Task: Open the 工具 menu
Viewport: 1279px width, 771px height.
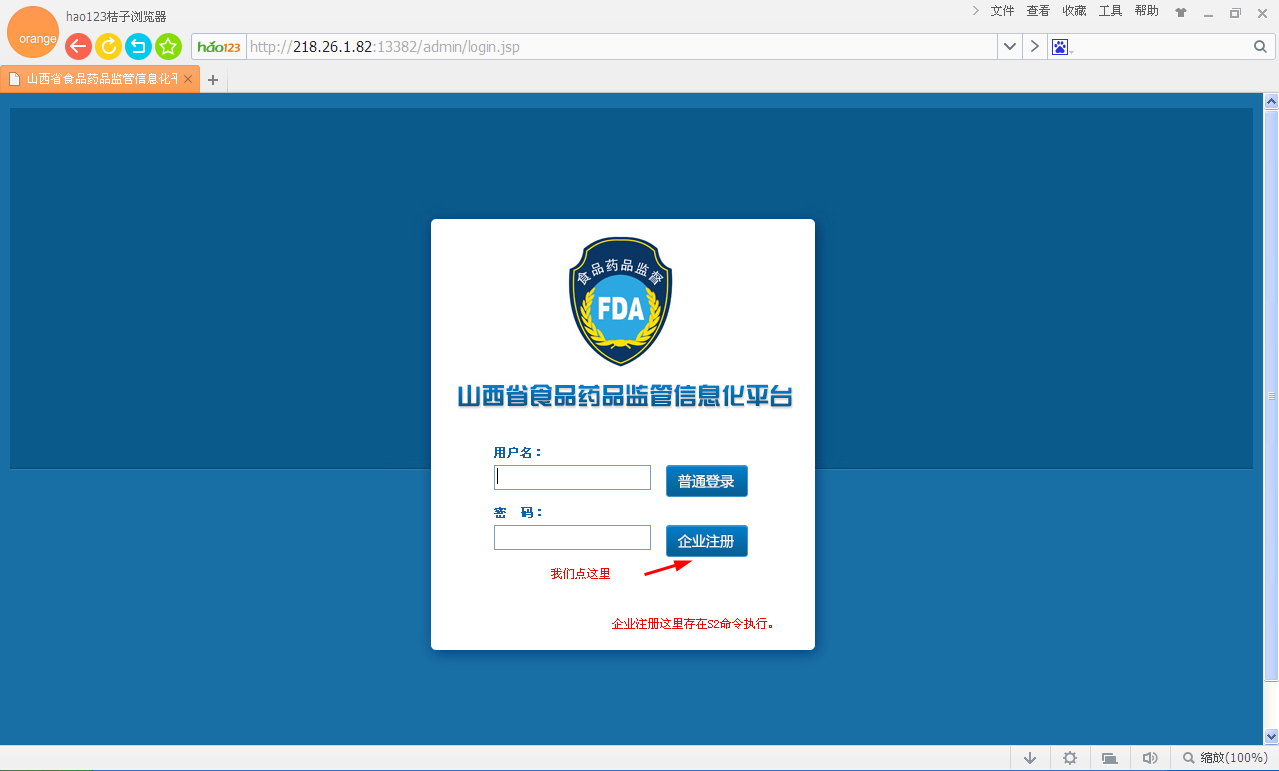Action: pos(1110,11)
